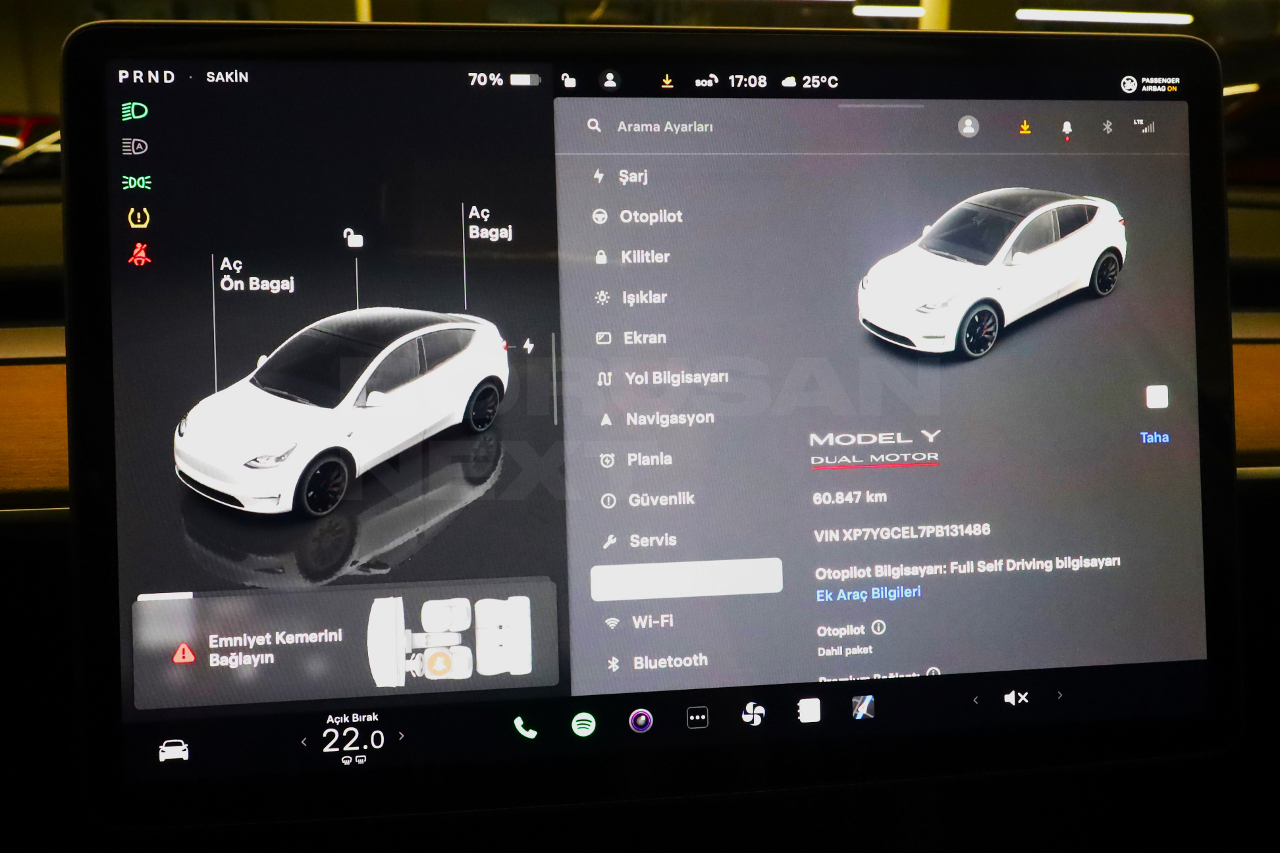The image size is (1280, 853).
Task: Toggle the green headlight indicator icon
Action: click(135, 111)
